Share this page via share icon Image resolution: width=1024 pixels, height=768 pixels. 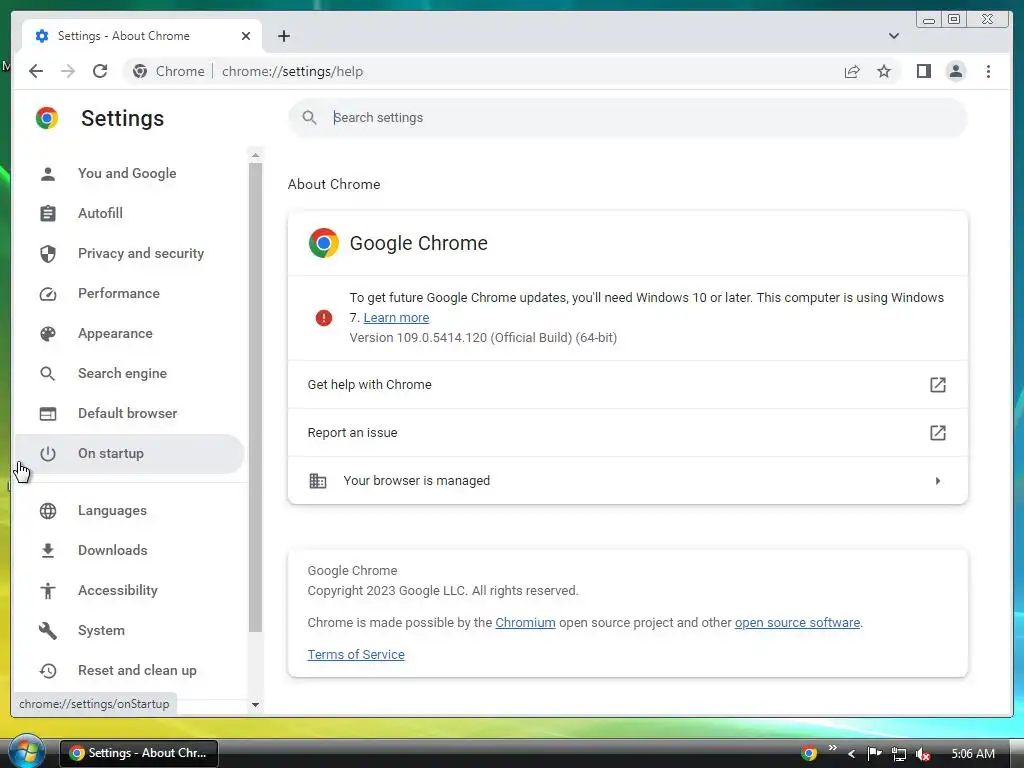tap(852, 71)
